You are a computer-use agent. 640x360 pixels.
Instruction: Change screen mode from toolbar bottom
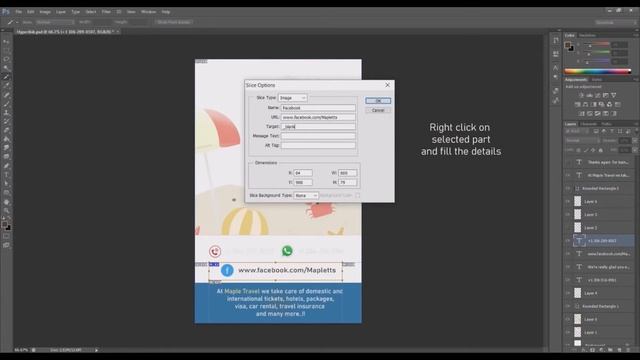pyautogui.click(x=6, y=245)
